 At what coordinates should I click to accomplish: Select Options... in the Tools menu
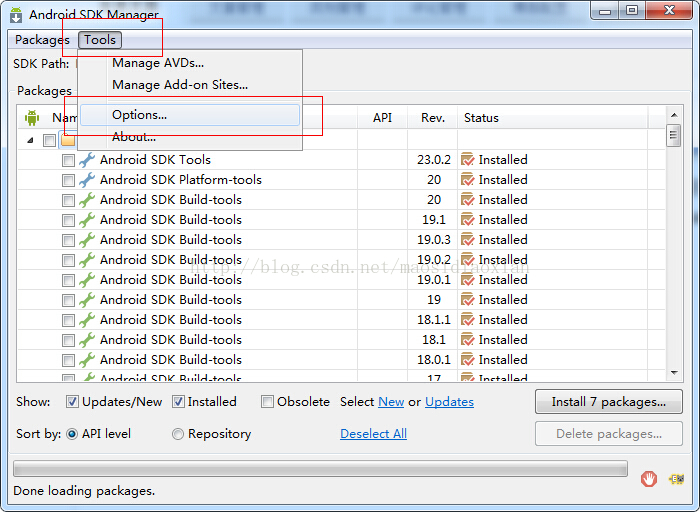190,115
